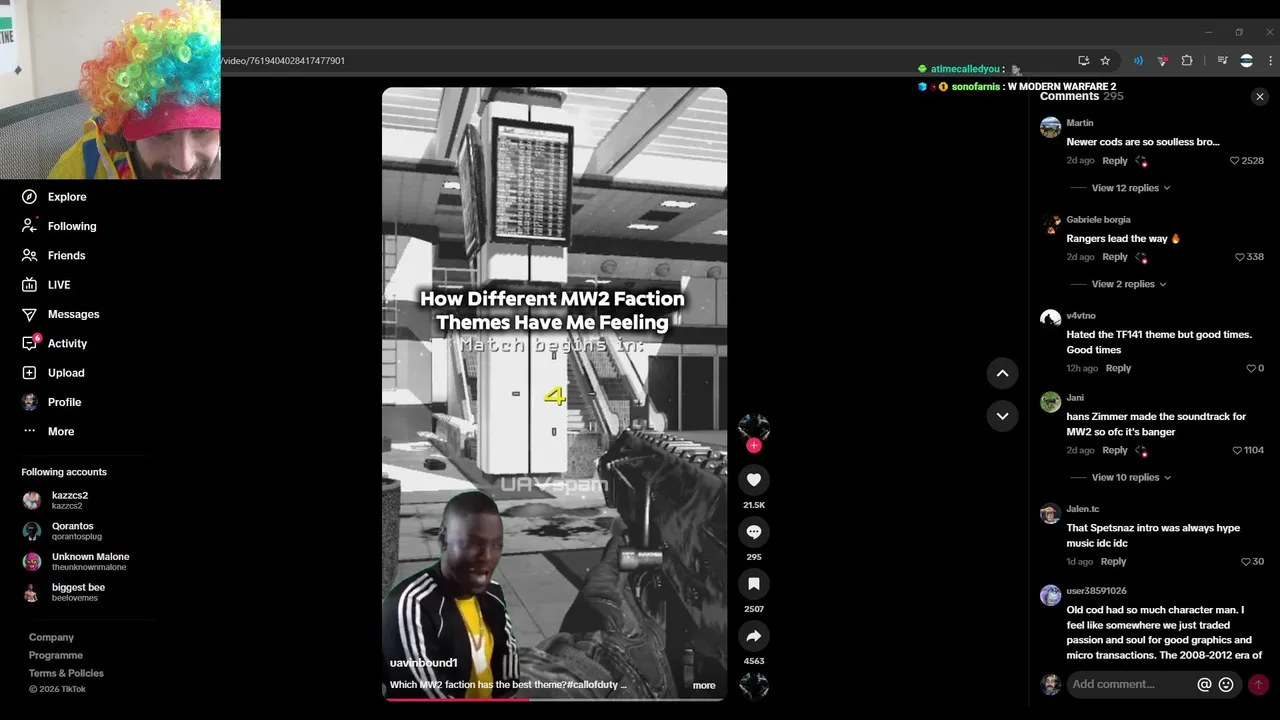The width and height of the screenshot is (1280, 720).
Task: Click the video comments bubble icon
Action: point(754,532)
